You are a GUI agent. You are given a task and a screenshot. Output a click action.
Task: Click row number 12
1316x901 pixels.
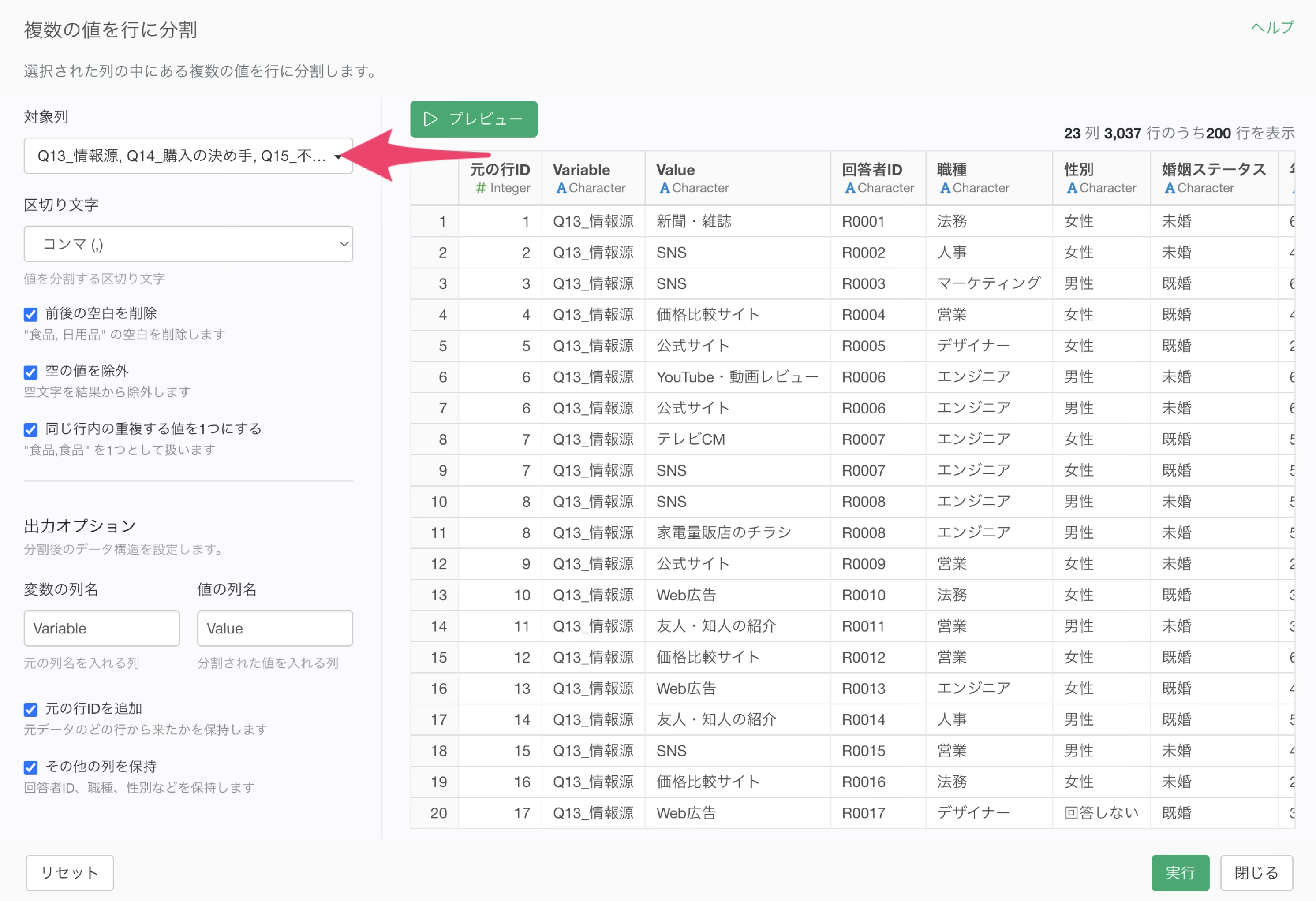(435, 564)
